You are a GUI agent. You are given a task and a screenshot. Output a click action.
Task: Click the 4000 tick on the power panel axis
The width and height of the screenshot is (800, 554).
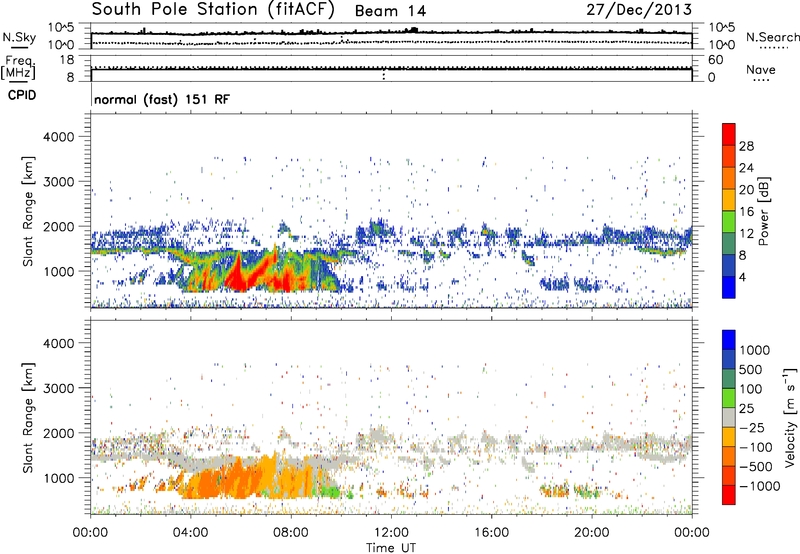[x=58, y=137]
